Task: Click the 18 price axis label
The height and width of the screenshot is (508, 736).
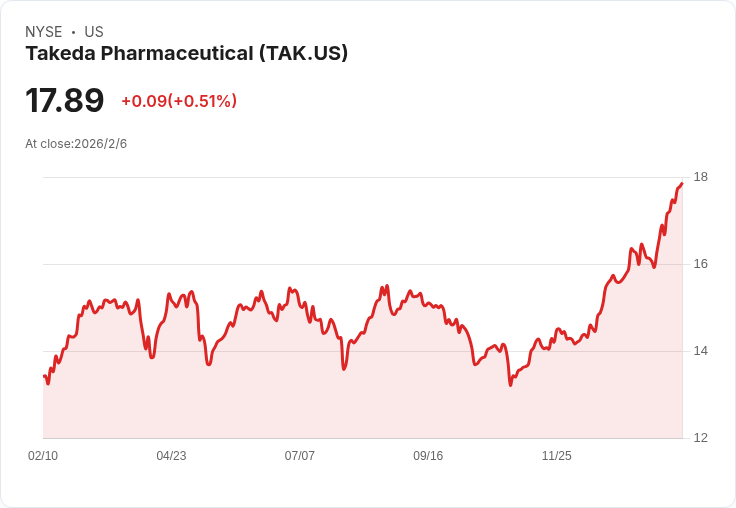Action: (x=701, y=177)
